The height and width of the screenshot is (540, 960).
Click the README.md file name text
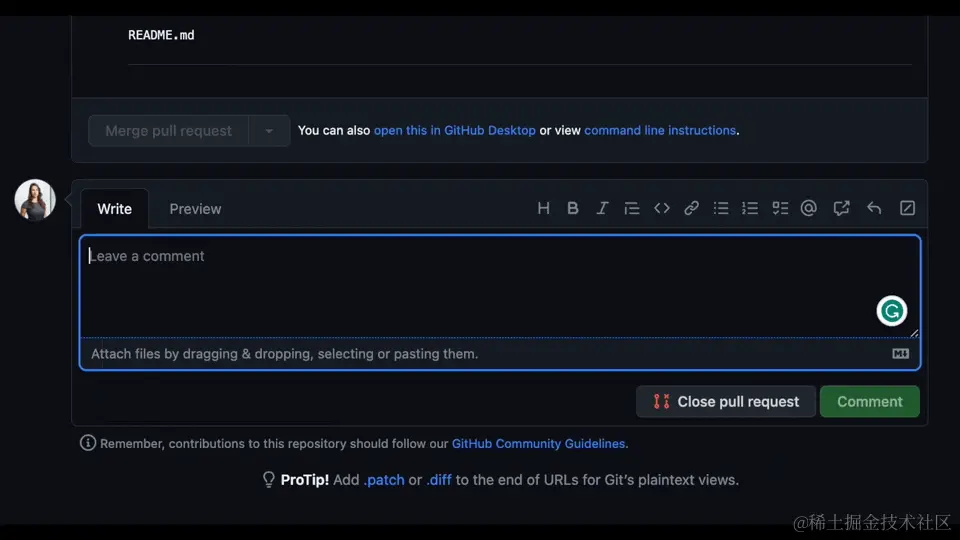click(x=161, y=35)
